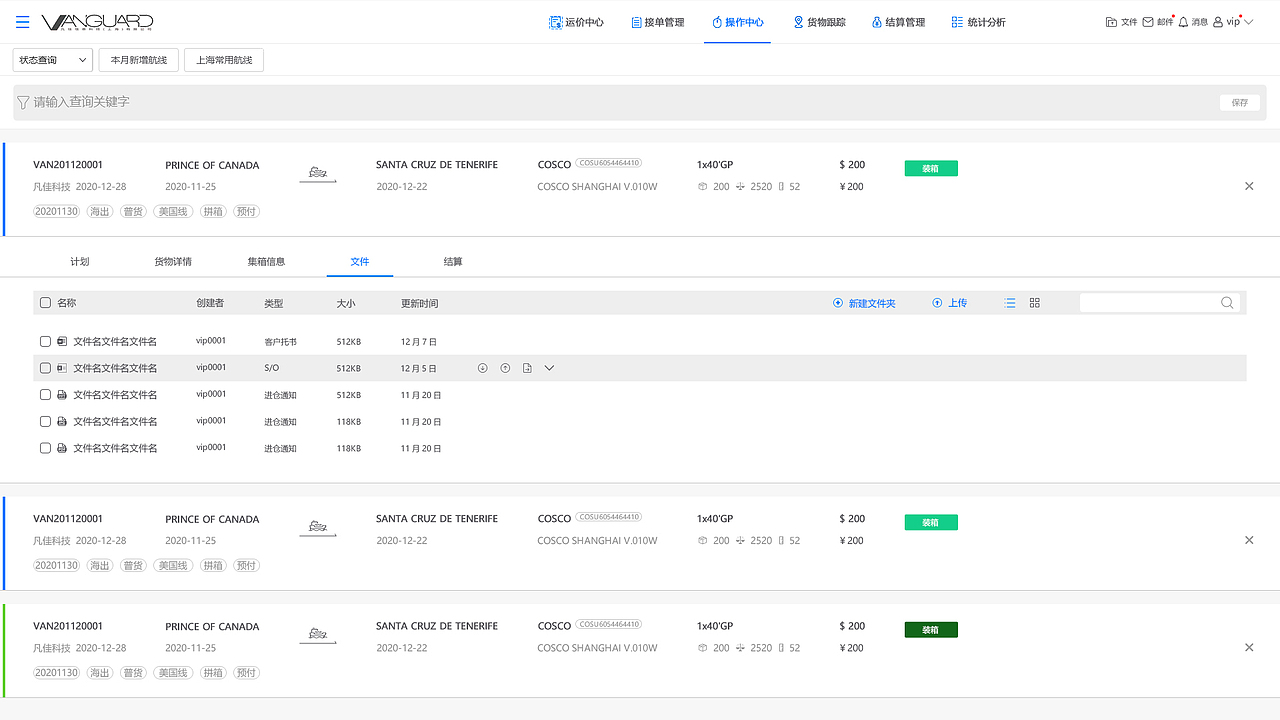Click file icon of 客户托书 row
Viewport: 1280px width, 720px height.
(62, 342)
